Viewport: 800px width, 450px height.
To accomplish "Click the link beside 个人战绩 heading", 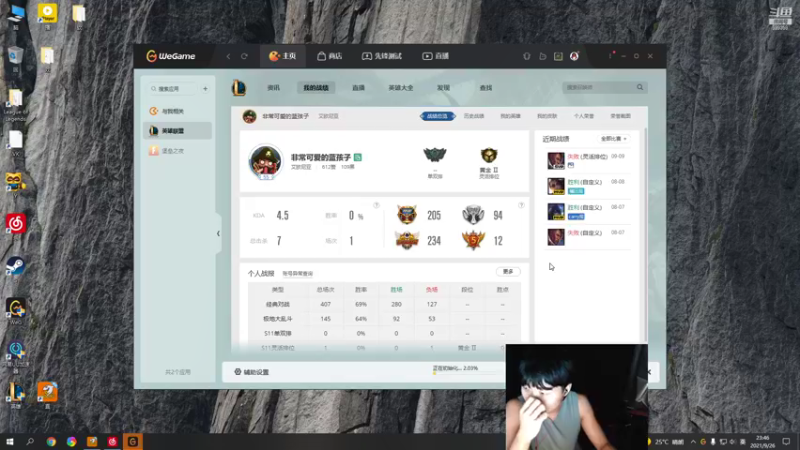I will coord(297,274).
